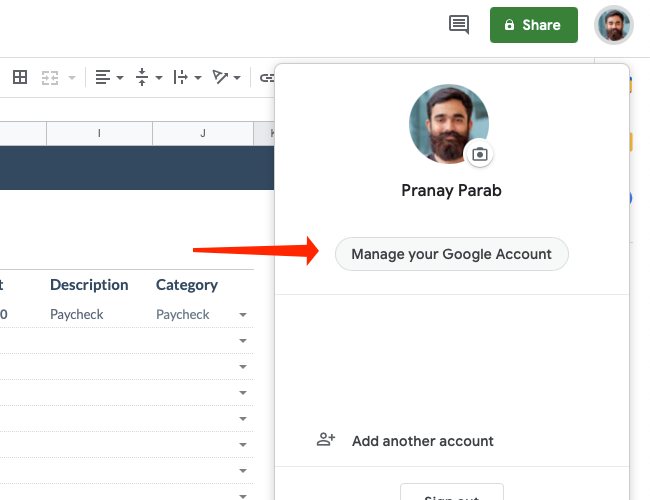Expand the Paycheck category dropdown arrow
The width and height of the screenshot is (650, 500).
242,315
